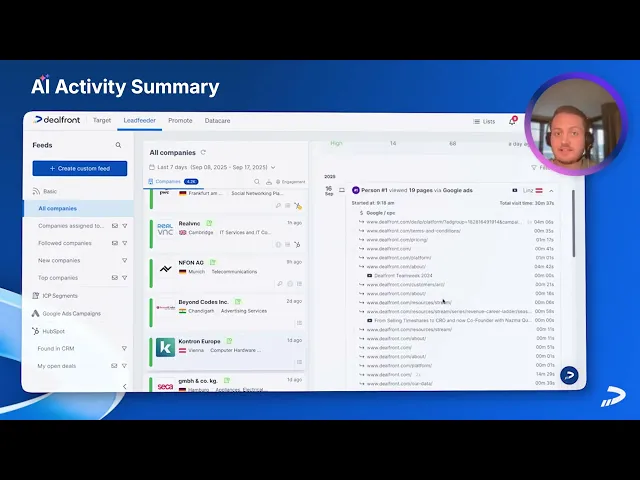Viewport: 640px width, 480px height.
Task: Open the Followed companies feed
Action: pos(64,243)
